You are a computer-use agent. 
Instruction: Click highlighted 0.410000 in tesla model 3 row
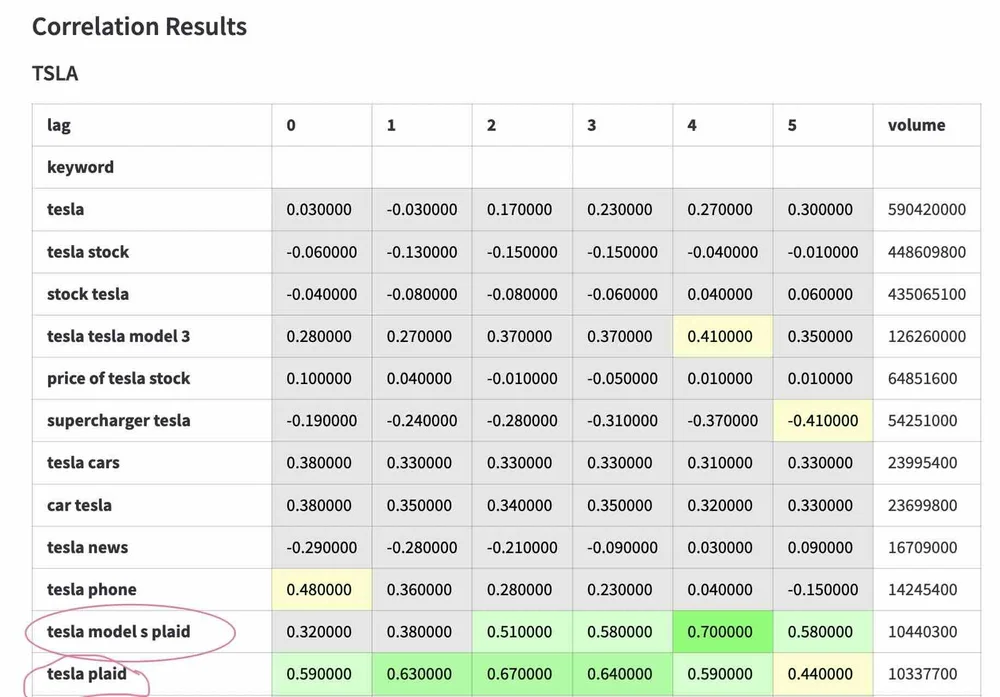723,336
